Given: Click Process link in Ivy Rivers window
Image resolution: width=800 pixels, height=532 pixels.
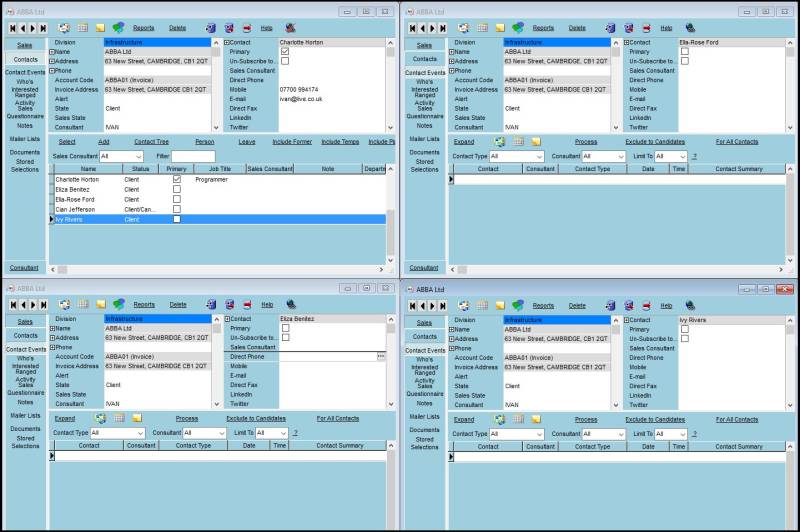Looking at the screenshot, I should [586, 419].
